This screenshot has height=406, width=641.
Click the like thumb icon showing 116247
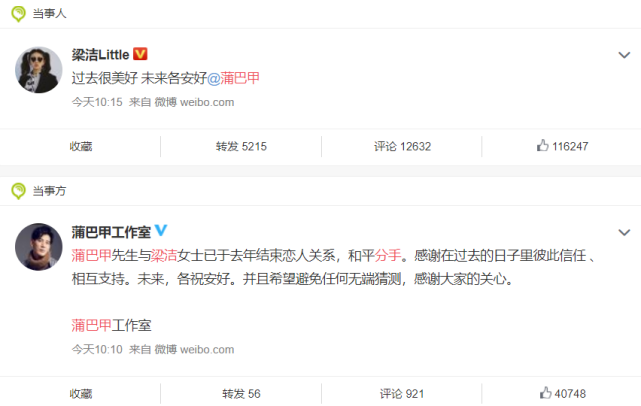[x=542, y=145]
